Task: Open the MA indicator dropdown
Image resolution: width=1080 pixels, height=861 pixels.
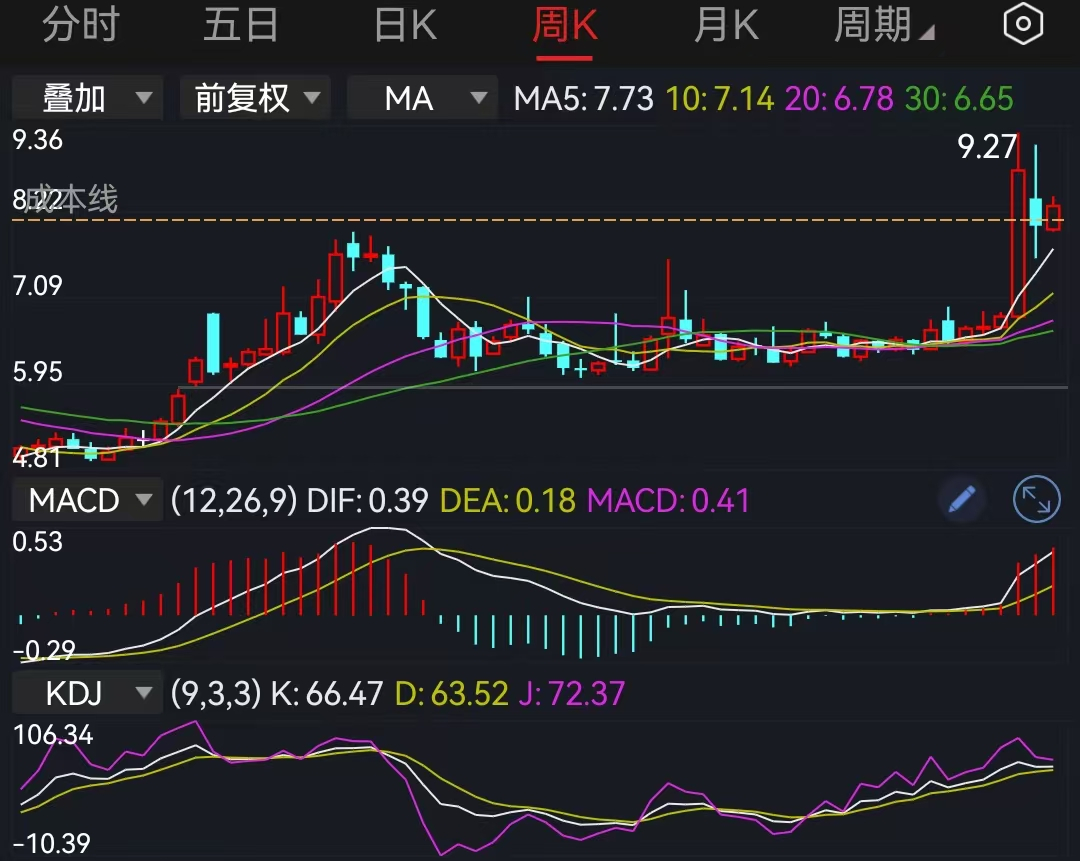Action: click(x=421, y=98)
